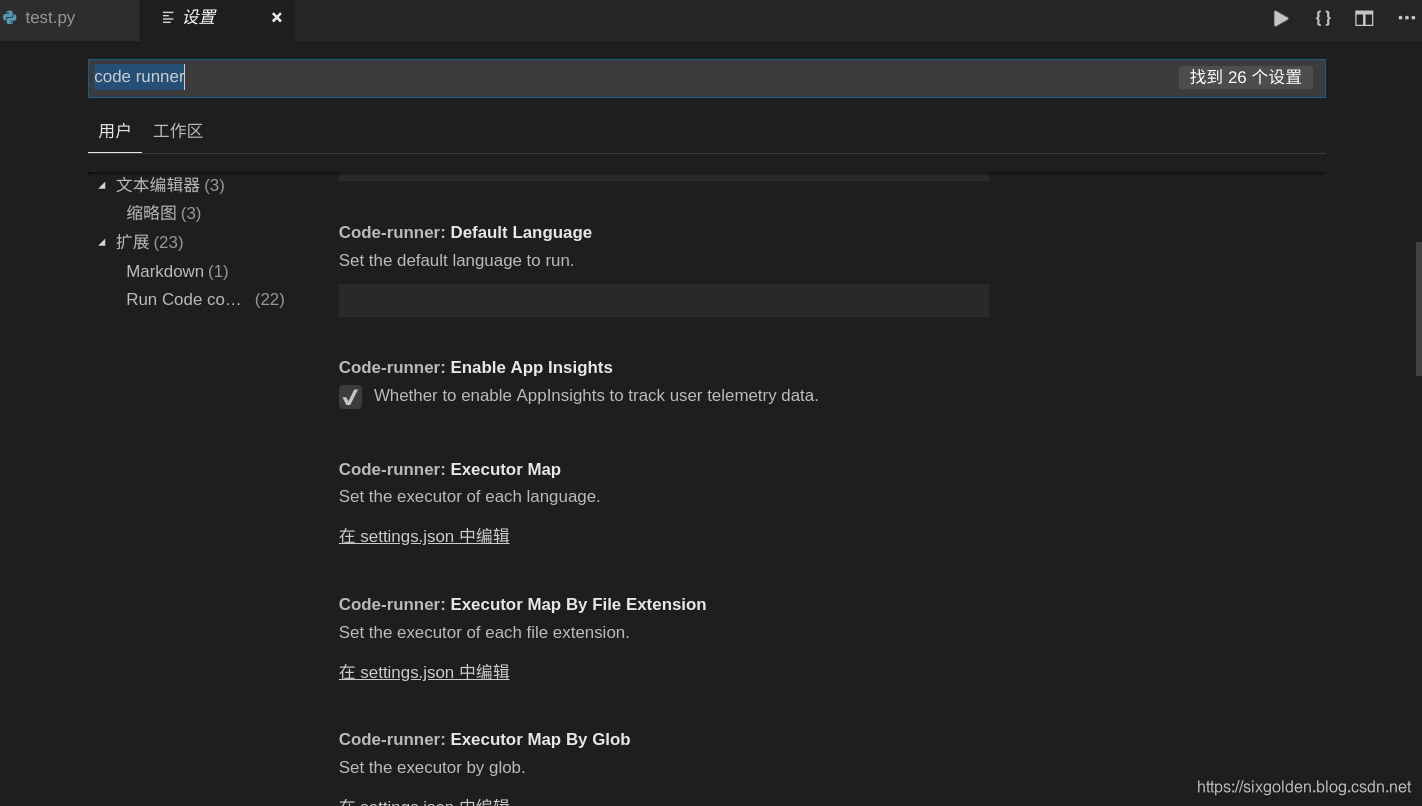Select Markdown (1) in the settings tree
1422x806 pixels.
(177, 271)
